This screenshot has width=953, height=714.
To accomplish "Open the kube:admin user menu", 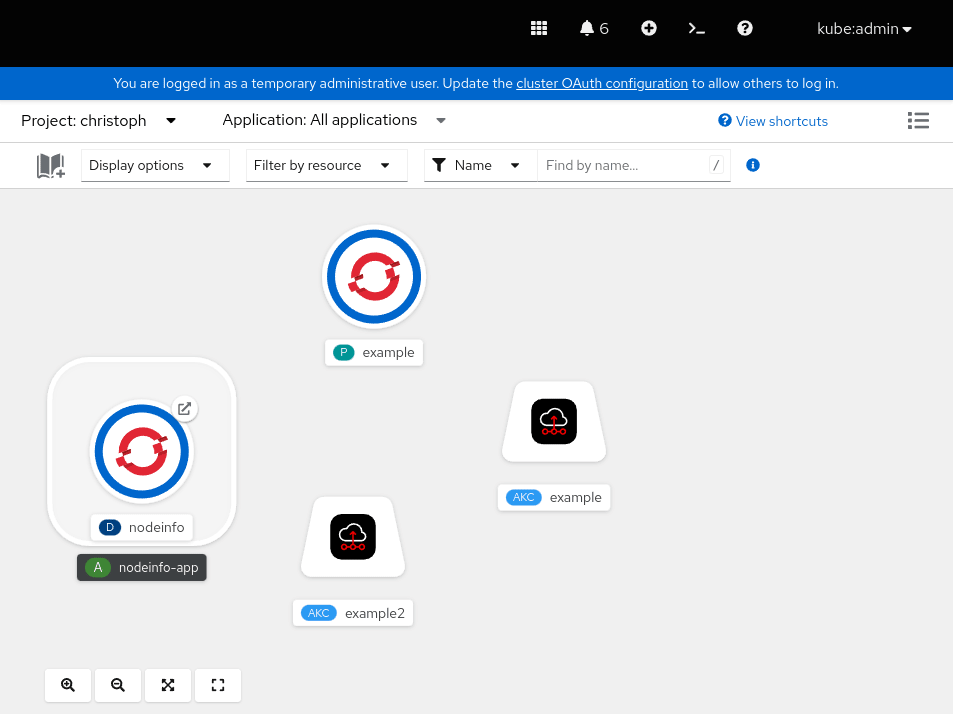I will 864,29.
